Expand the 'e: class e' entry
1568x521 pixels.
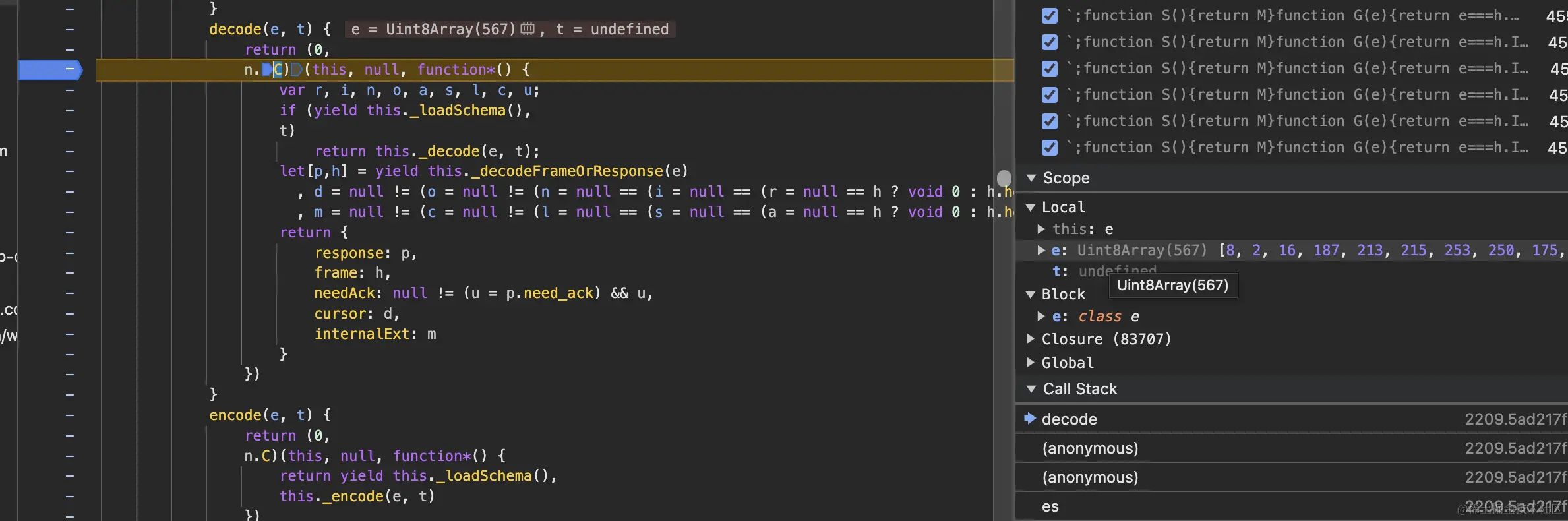(1040, 316)
